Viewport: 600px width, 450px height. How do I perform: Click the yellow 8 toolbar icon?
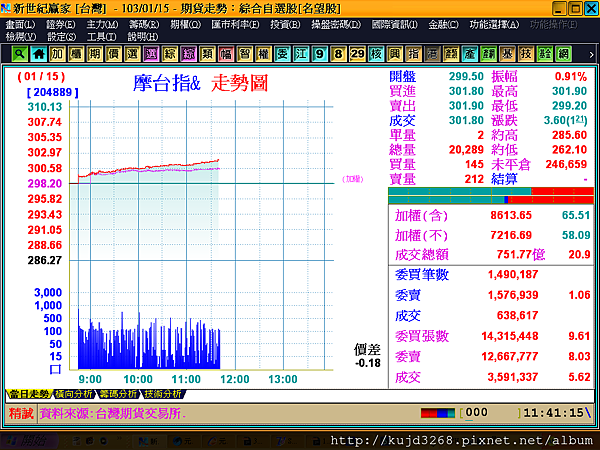coord(338,54)
